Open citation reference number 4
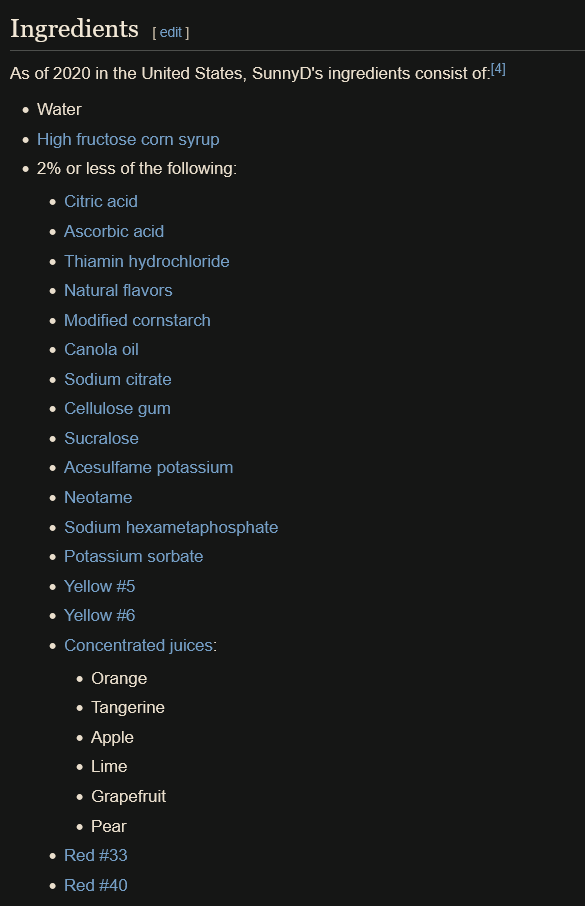Viewport: 585px width, 906px height. click(x=498, y=69)
